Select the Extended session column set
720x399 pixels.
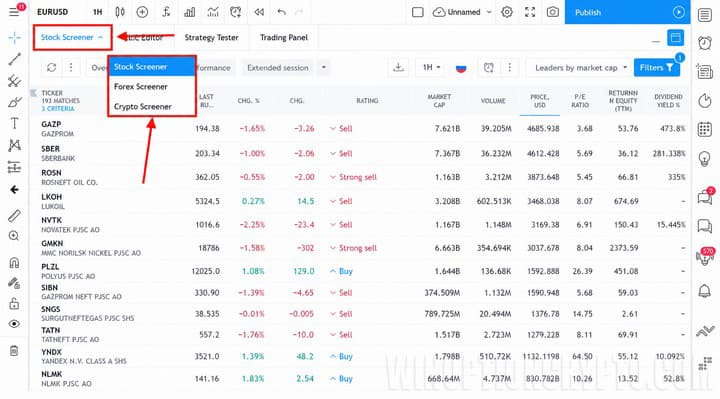coord(277,67)
